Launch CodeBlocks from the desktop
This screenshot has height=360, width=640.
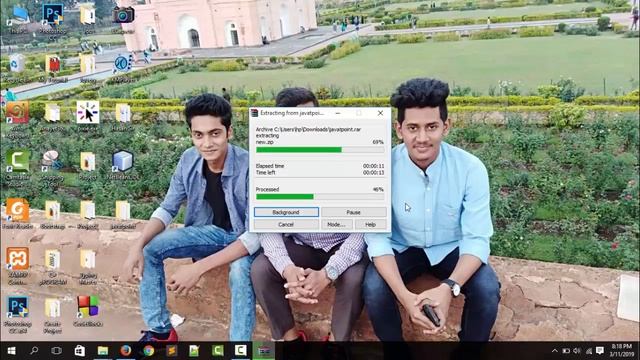tap(88, 310)
